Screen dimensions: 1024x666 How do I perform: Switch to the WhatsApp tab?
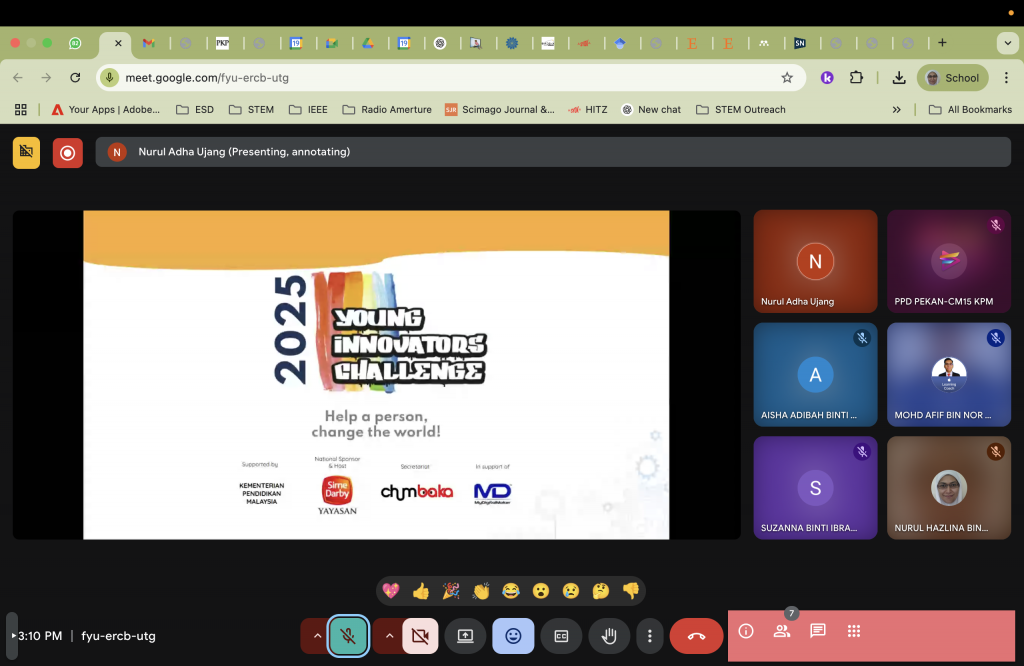point(75,43)
